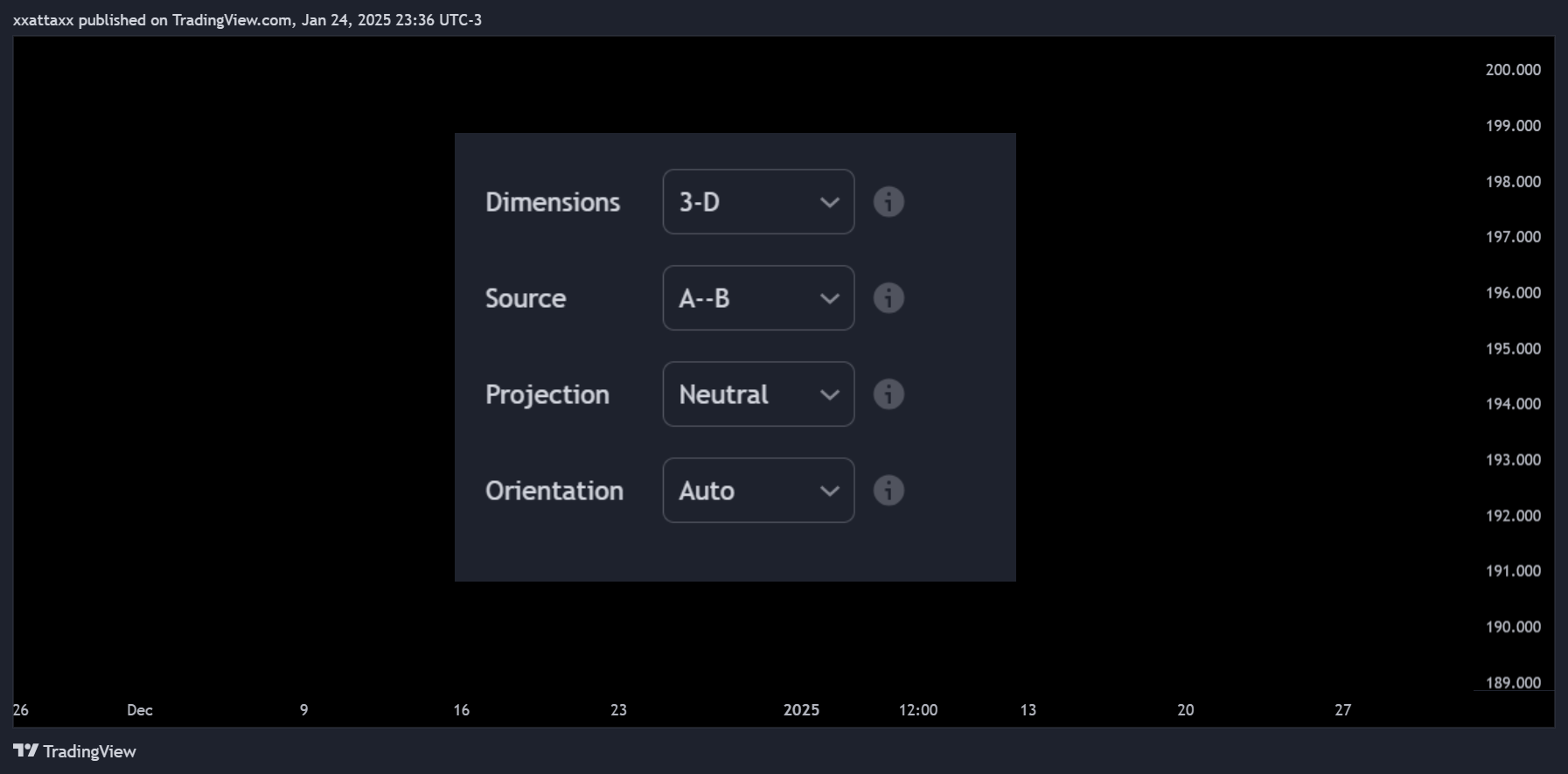Screen dimensions: 1568x774
Task: Click the info icon next to Source
Action: [x=889, y=298]
